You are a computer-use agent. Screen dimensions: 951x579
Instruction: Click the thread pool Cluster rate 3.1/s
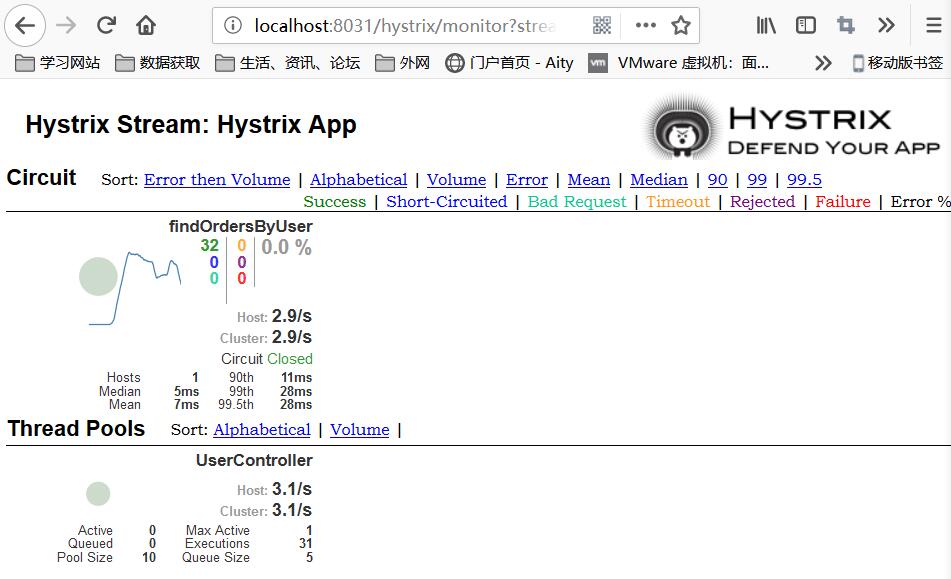tap(292, 510)
